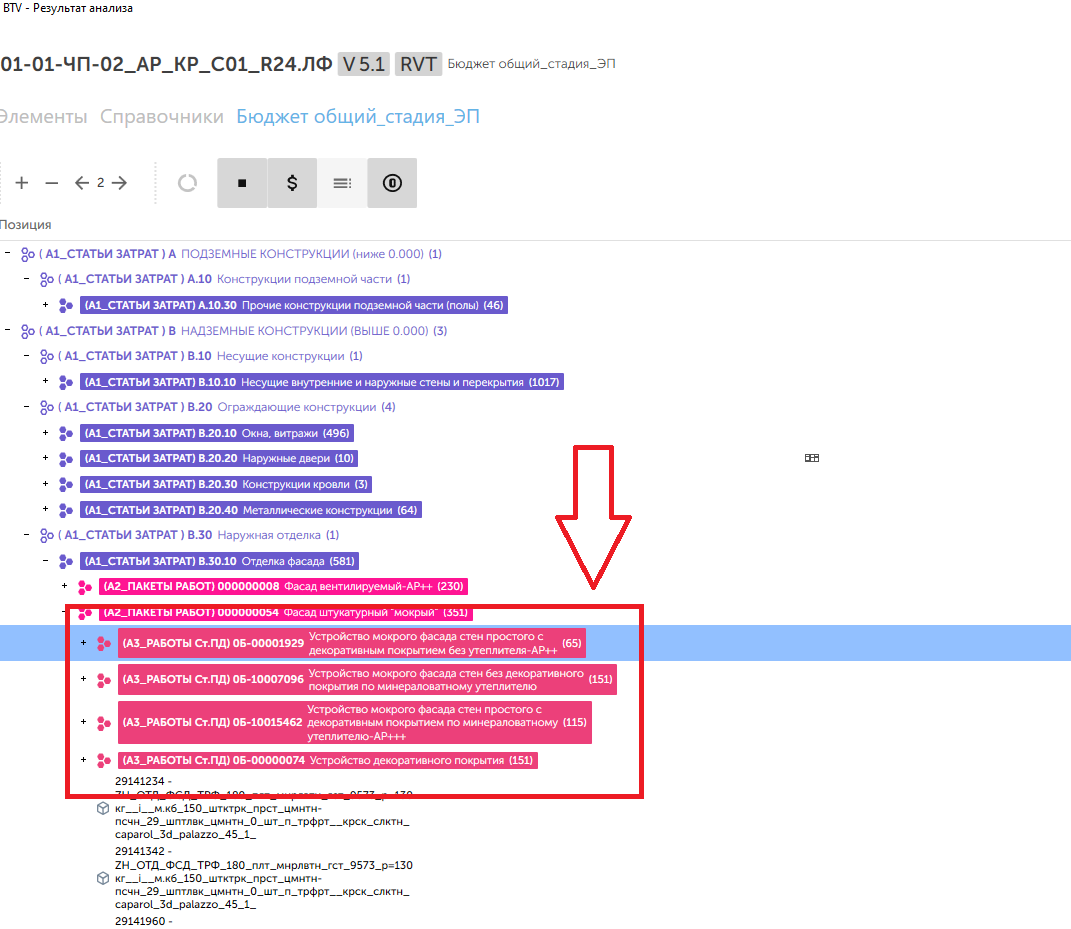Click group icon of B.20 Ограждающие конструкции

pyautogui.click(x=46, y=408)
